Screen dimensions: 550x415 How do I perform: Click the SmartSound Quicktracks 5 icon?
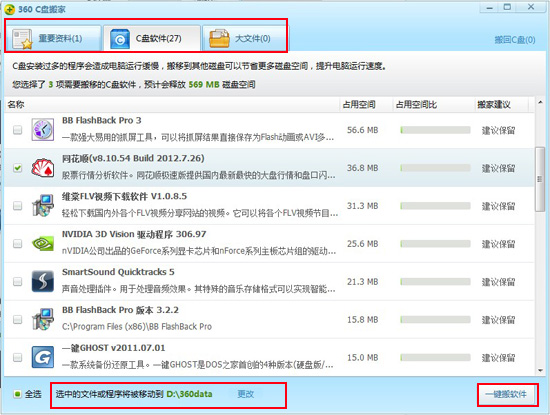coord(43,281)
